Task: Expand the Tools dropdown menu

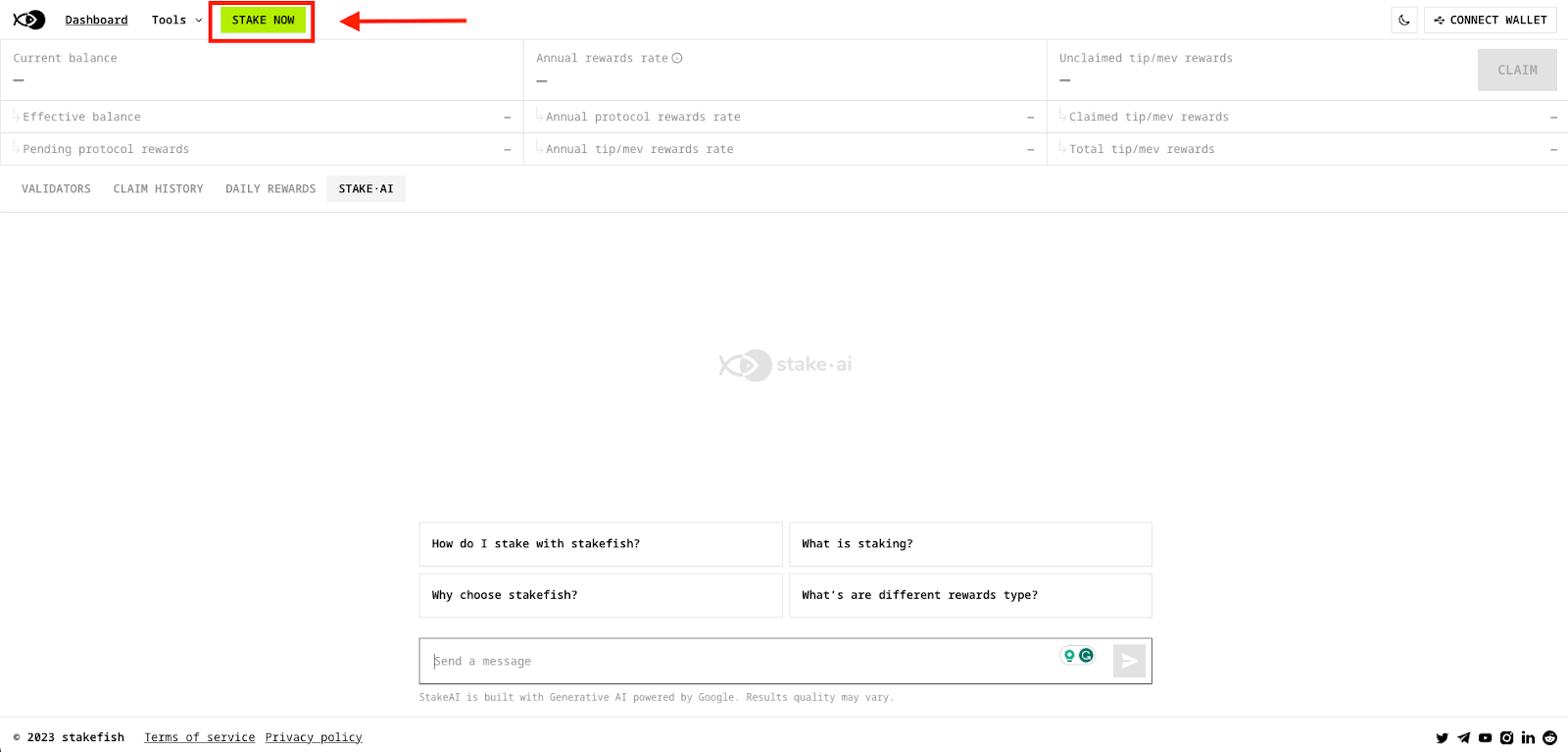Action: 177,20
